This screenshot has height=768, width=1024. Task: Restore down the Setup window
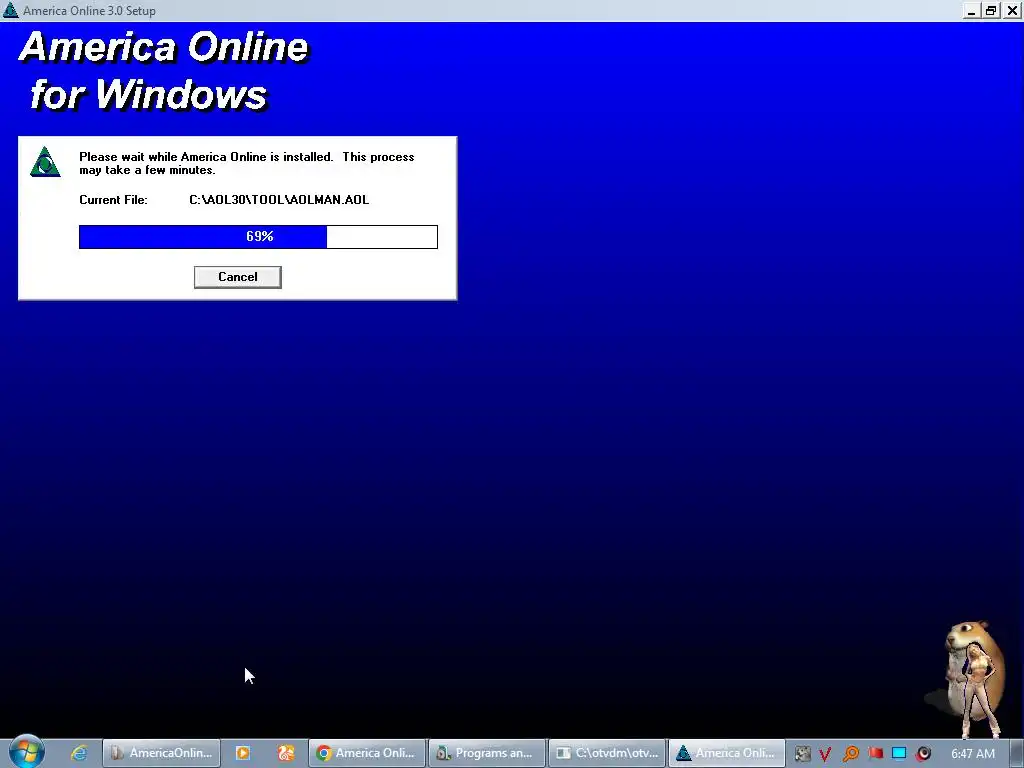991,10
